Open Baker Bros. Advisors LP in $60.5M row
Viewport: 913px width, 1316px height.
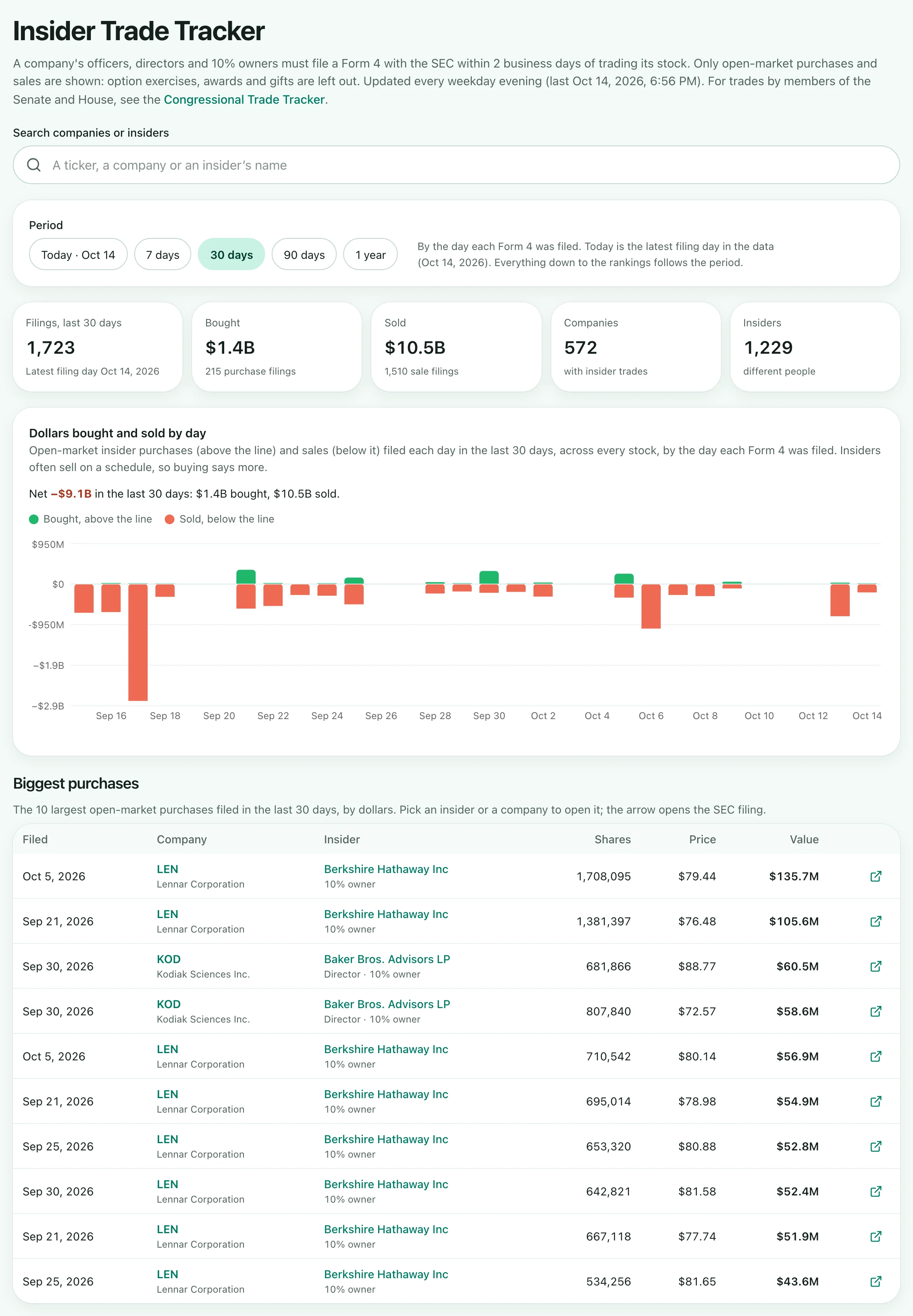pyautogui.click(x=387, y=959)
